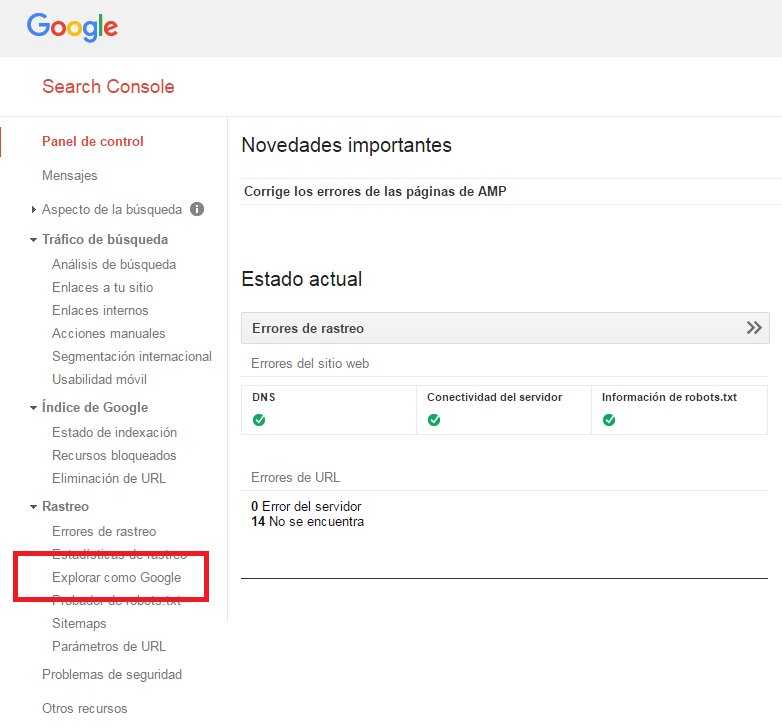
Task: Click '0 Error del servidor' entry
Action: click(306, 506)
